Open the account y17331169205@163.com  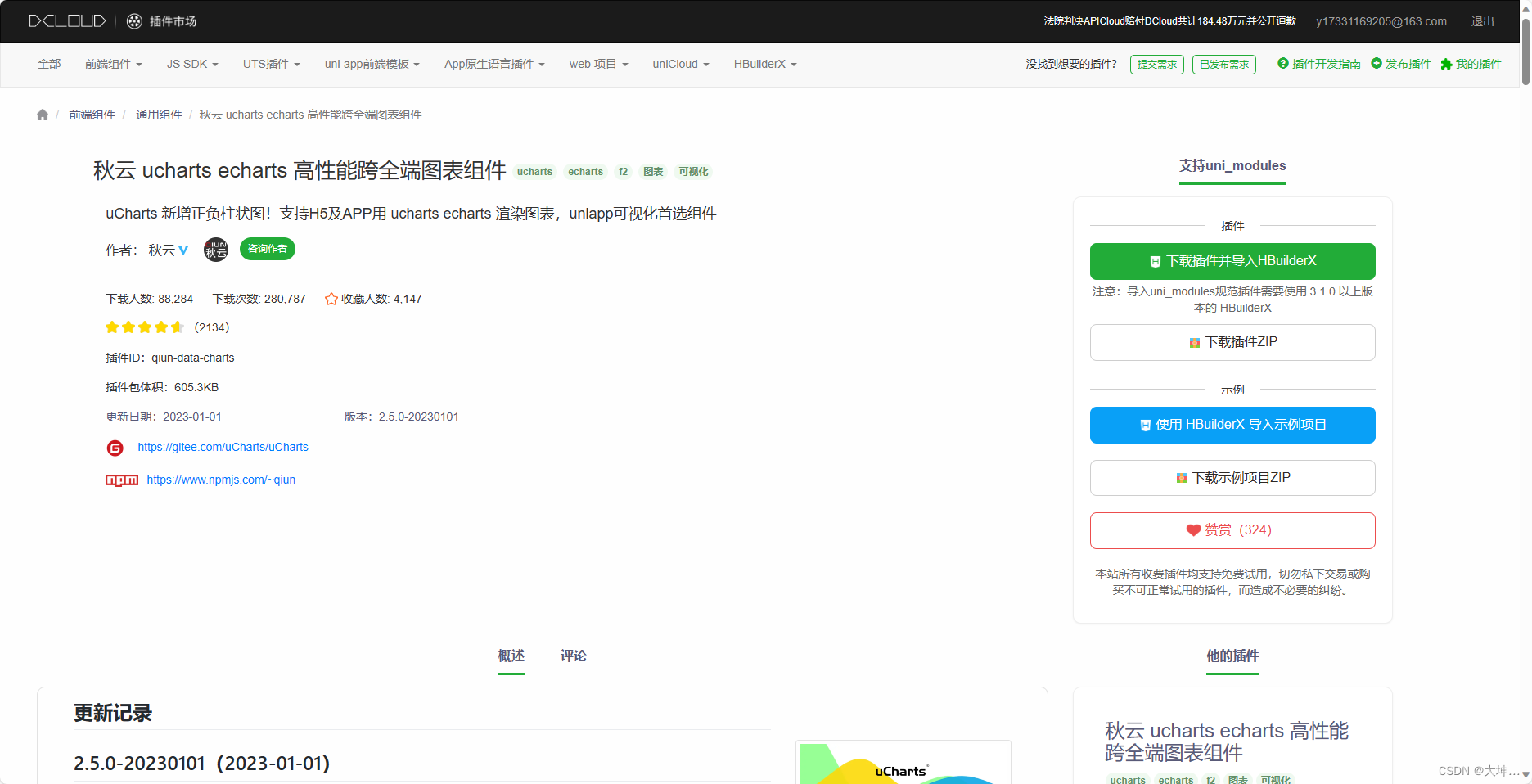[1381, 21]
